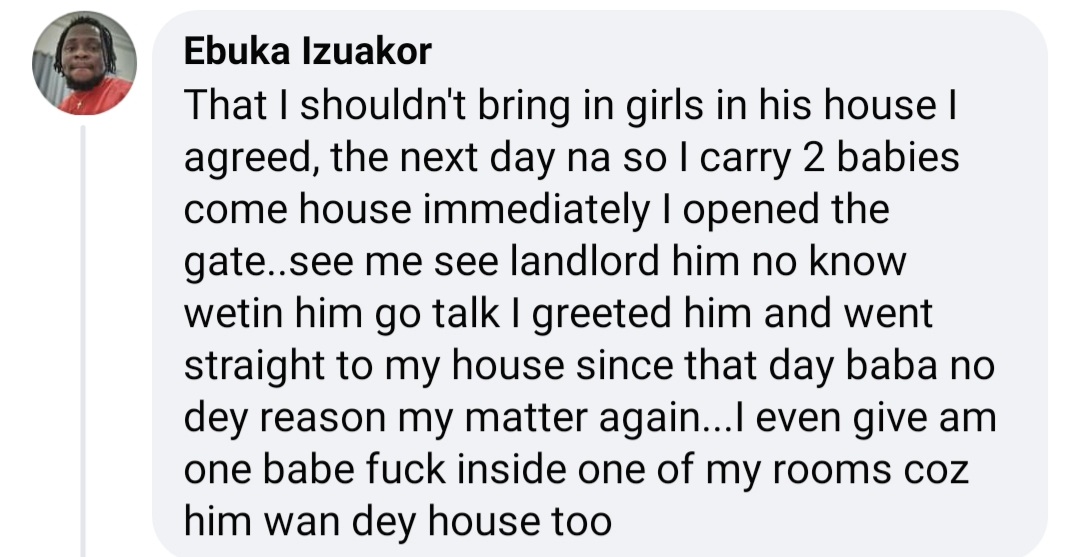
Task: Click the line starting "dey reason my matter"
Action: click(590, 419)
